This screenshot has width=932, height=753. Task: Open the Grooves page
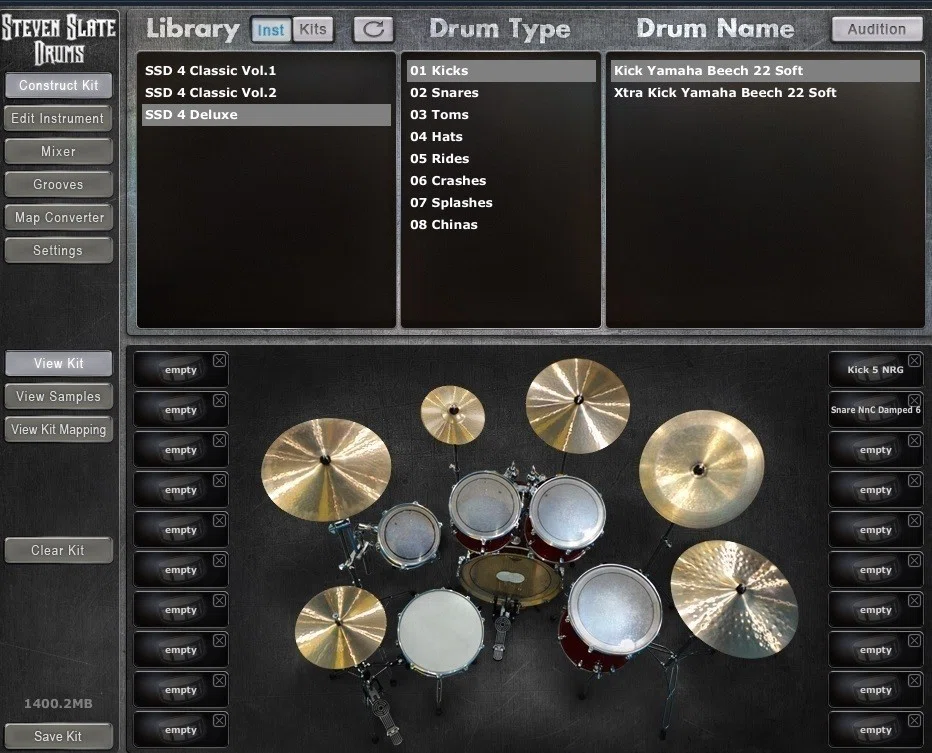coord(58,185)
